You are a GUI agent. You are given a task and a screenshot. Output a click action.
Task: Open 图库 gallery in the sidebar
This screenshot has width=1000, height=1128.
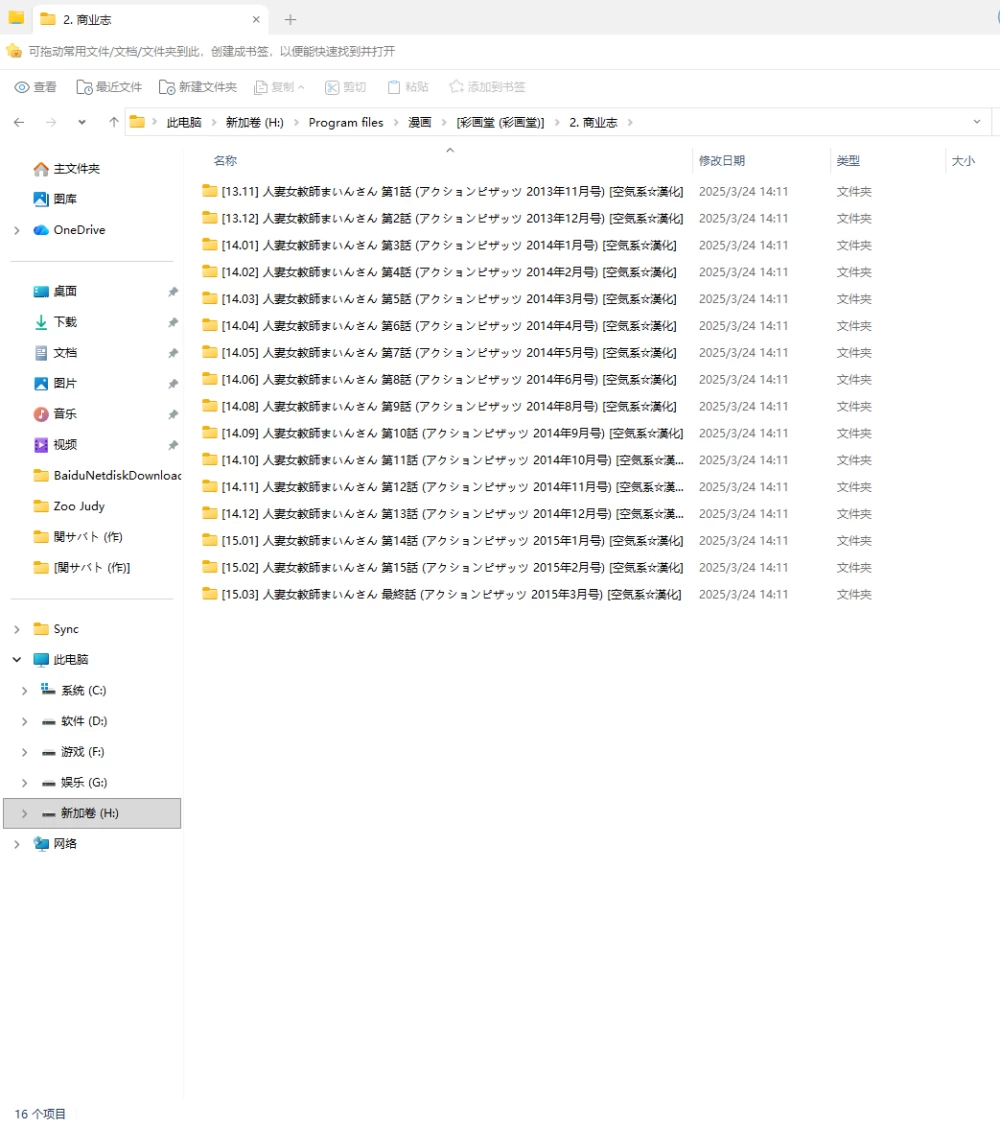point(55,199)
